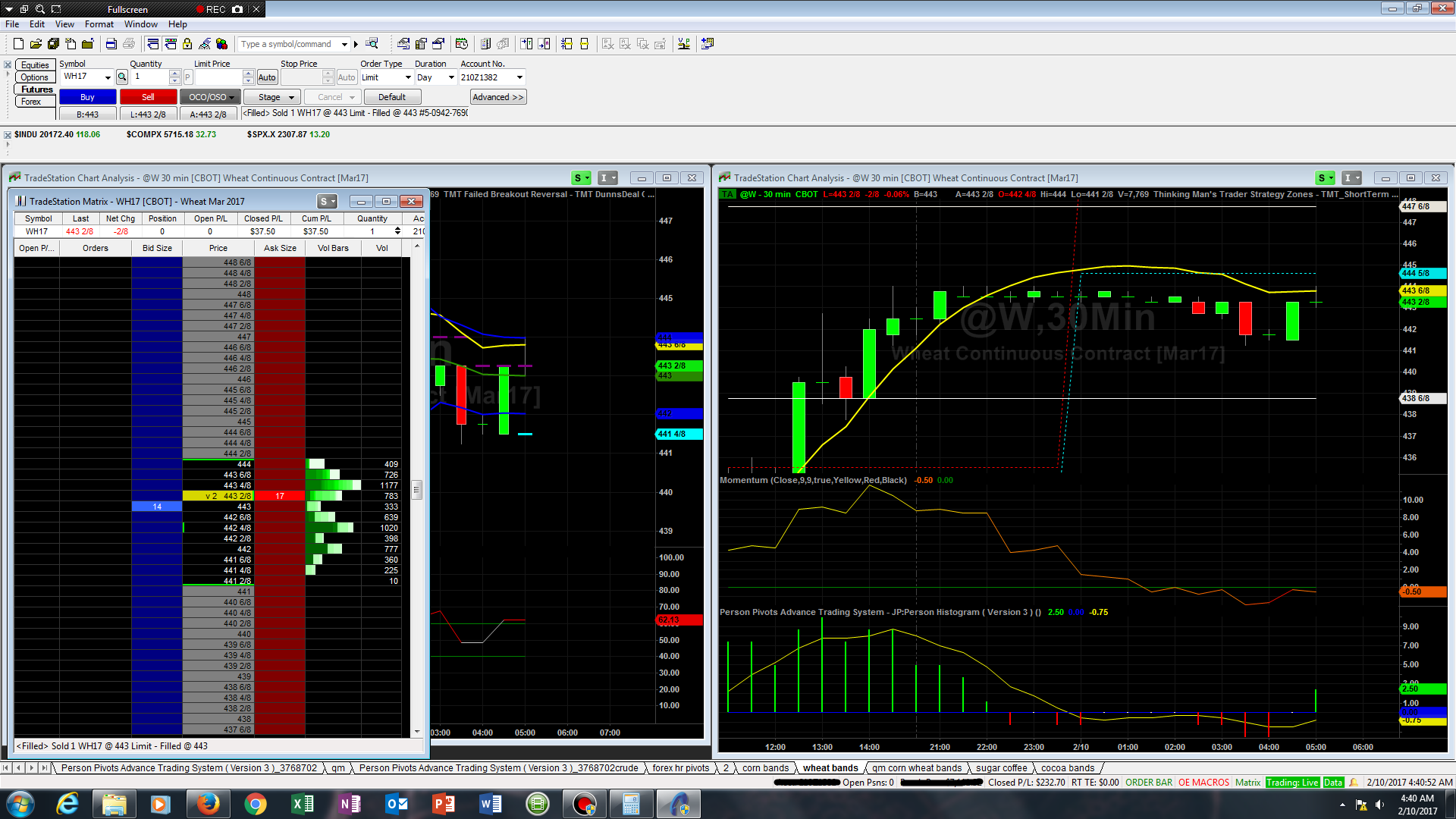Open the Format menu
The width and height of the screenshot is (1456, 819).
click(x=99, y=24)
